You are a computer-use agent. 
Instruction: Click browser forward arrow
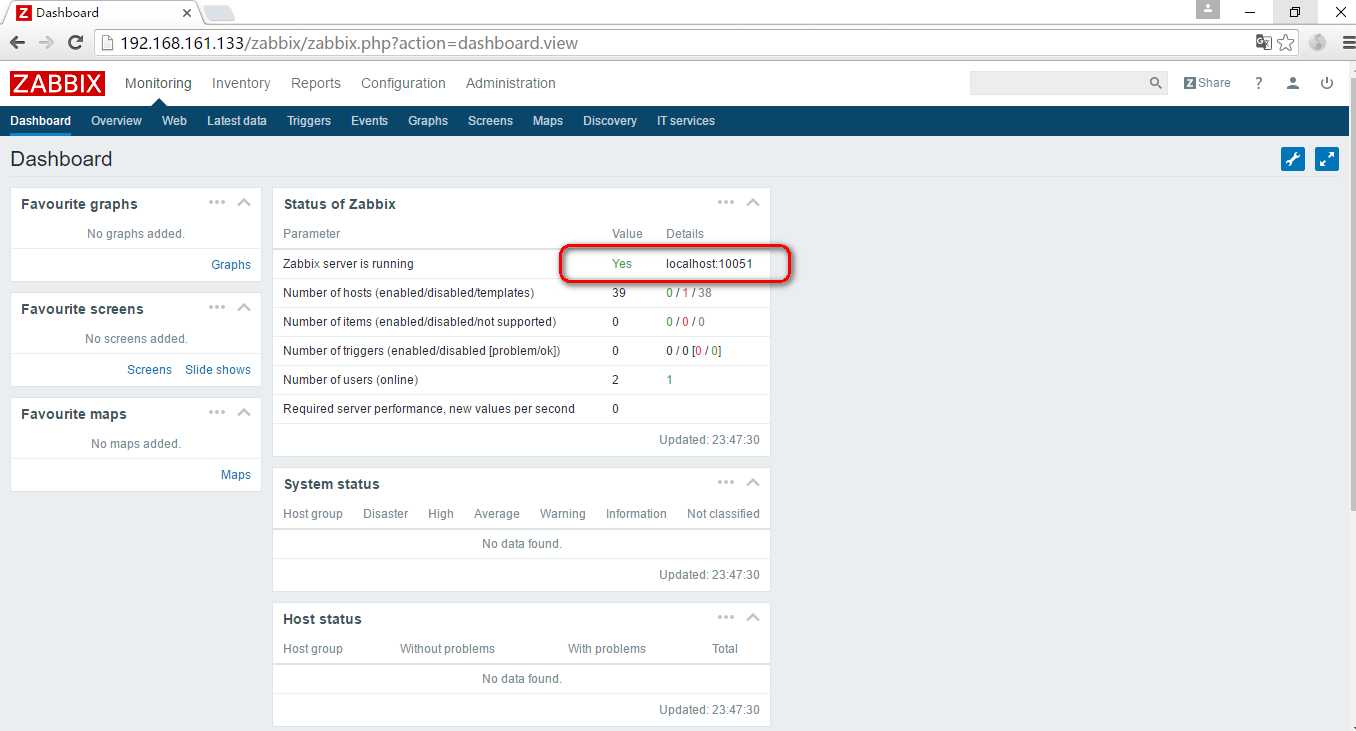[46, 43]
